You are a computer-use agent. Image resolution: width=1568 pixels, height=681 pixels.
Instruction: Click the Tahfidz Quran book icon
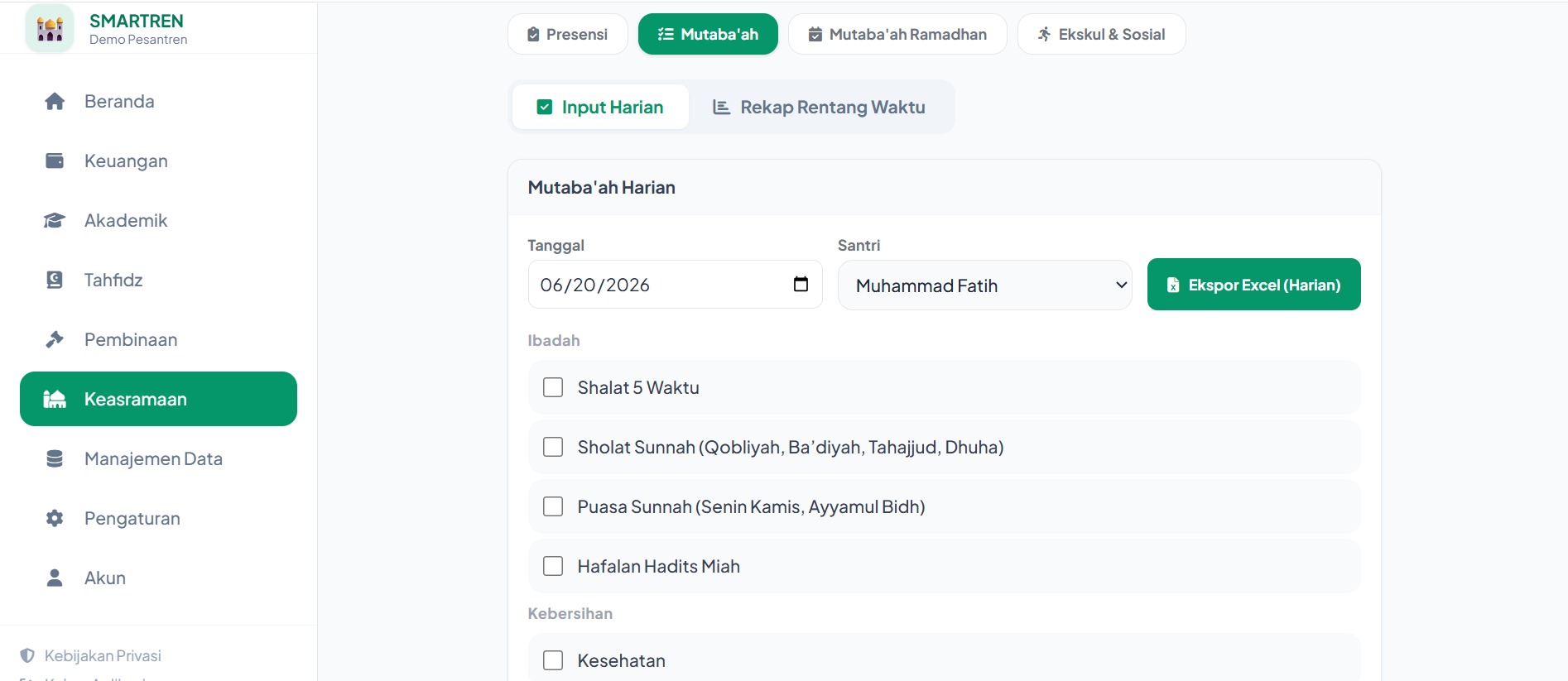(x=55, y=280)
